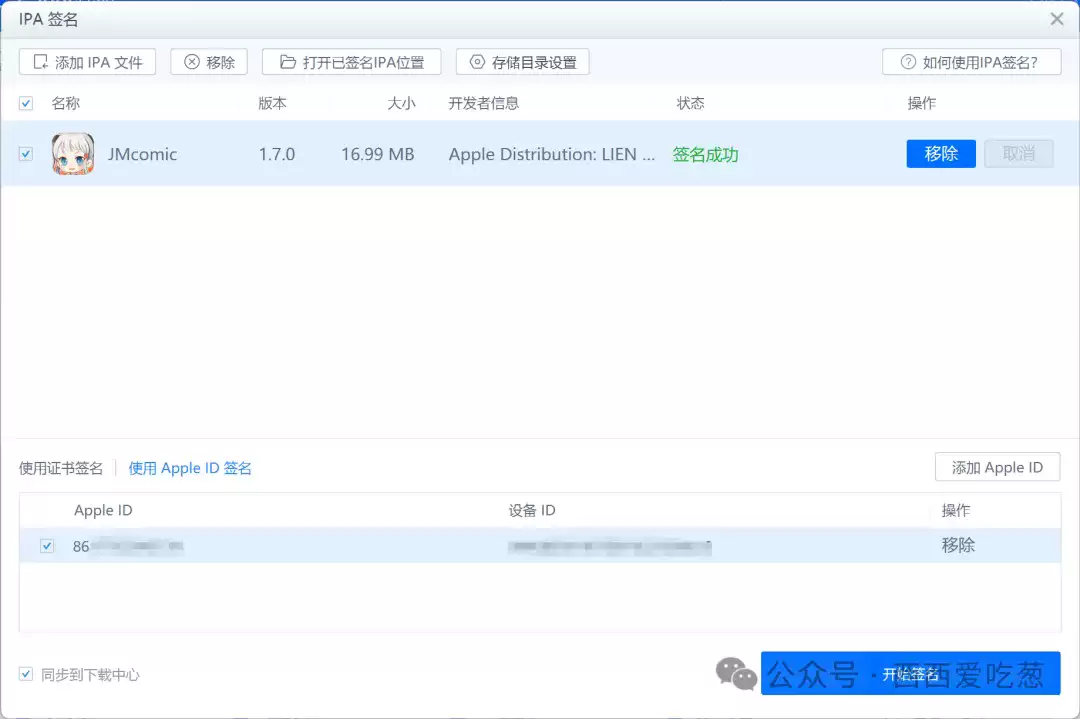This screenshot has width=1080, height=719.
Task: Click 移除 link in the Apple ID row
Action: [x=958, y=545]
